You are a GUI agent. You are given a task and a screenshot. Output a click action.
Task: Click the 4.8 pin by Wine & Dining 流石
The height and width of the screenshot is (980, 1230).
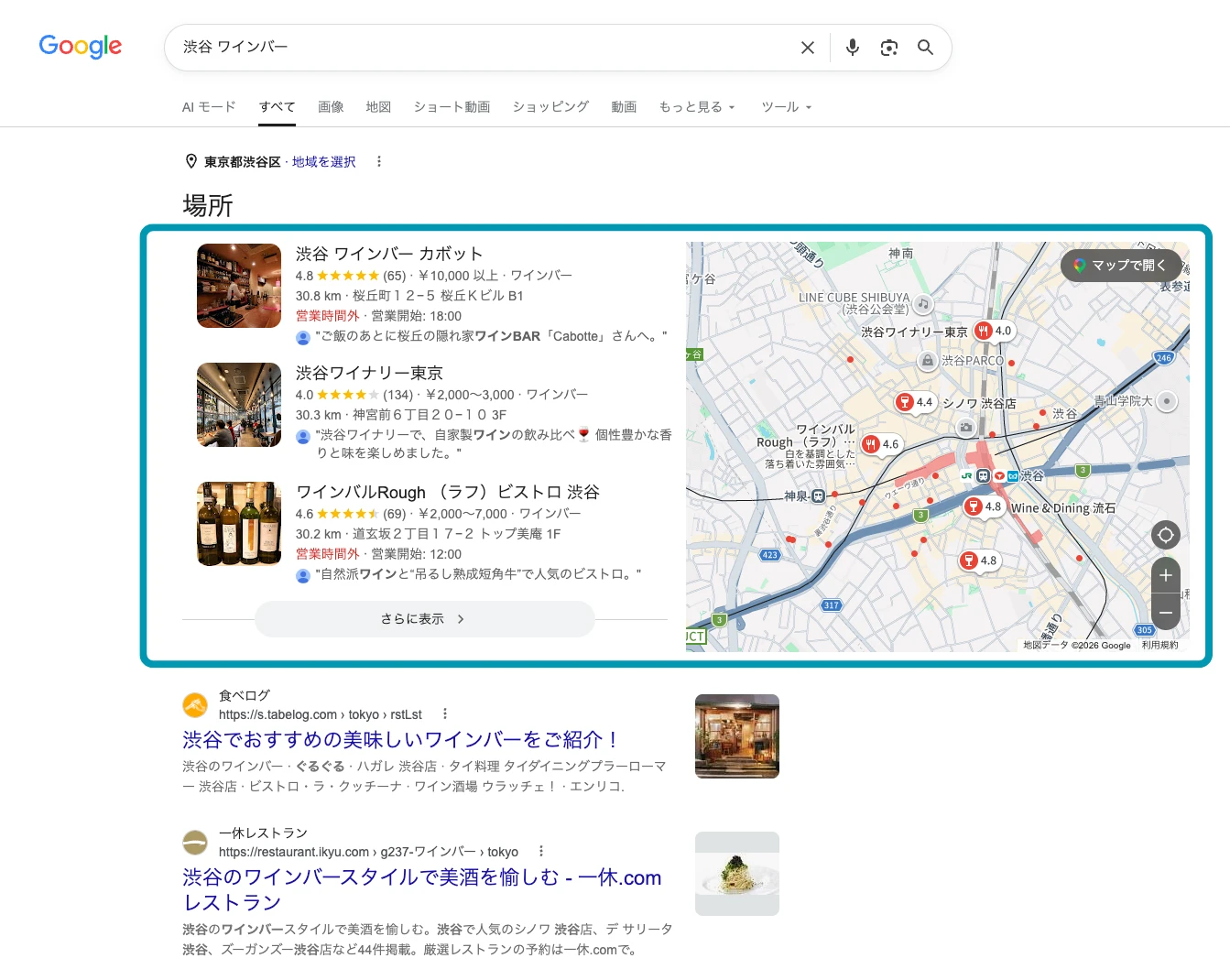(984, 506)
